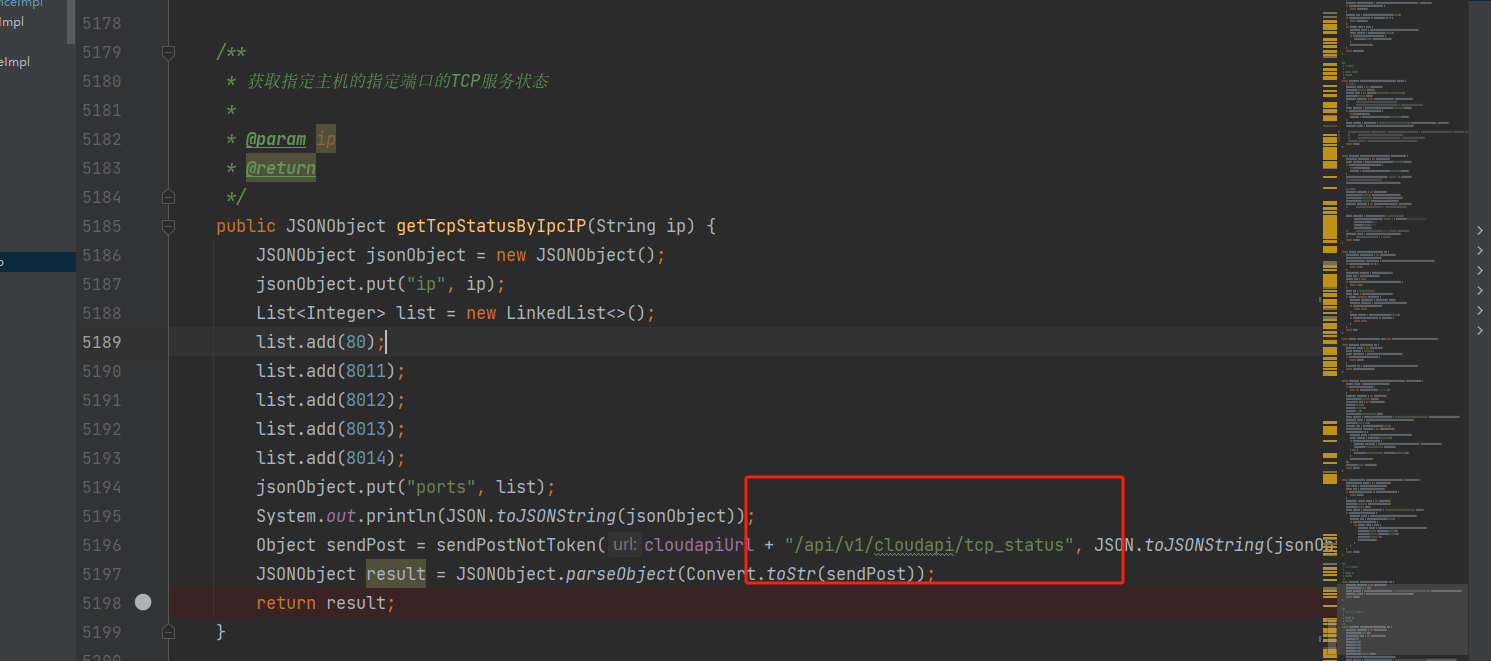Select the blue iceImpl item in left panel
The height and width of the screenshot is (661, 1491).
22,4
